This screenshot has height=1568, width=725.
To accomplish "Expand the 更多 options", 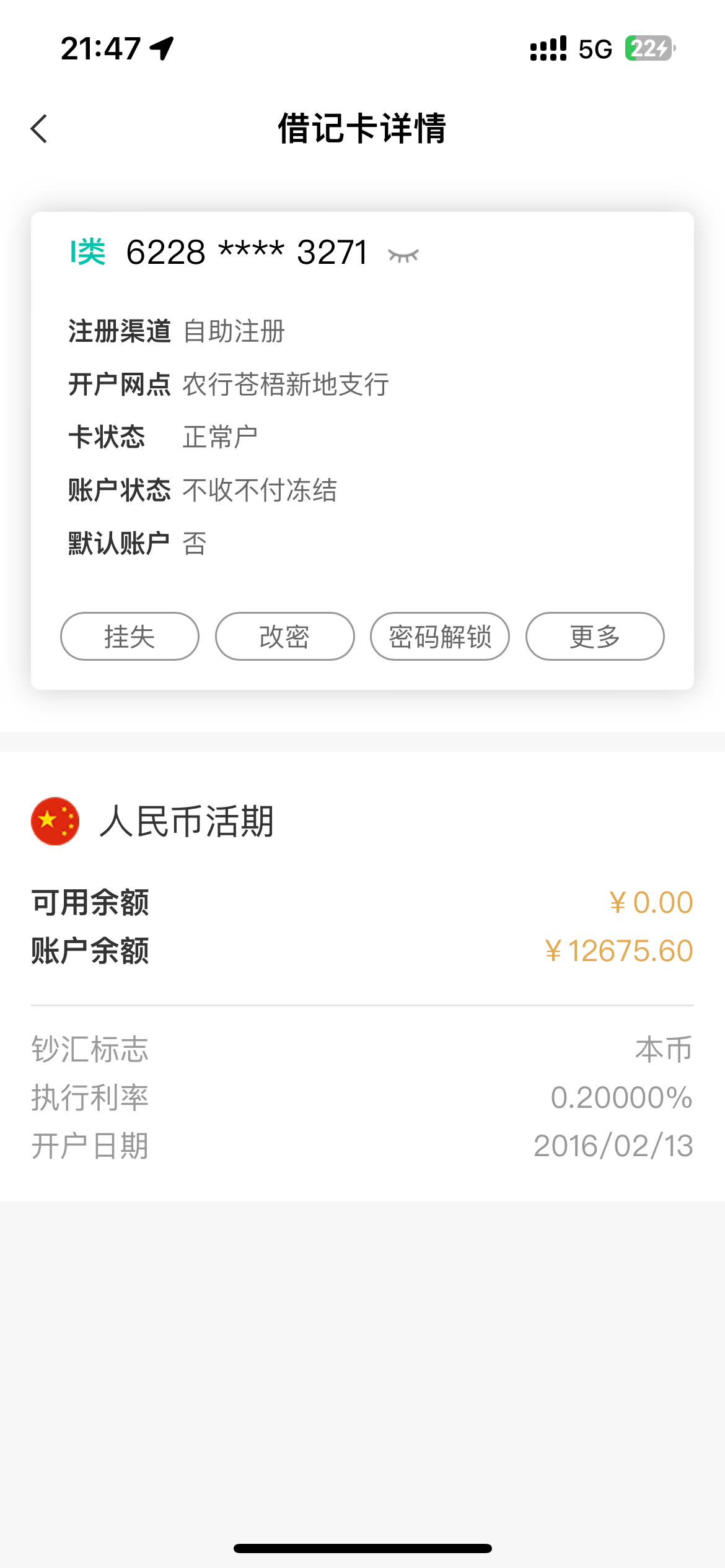I will pos(595,637).
